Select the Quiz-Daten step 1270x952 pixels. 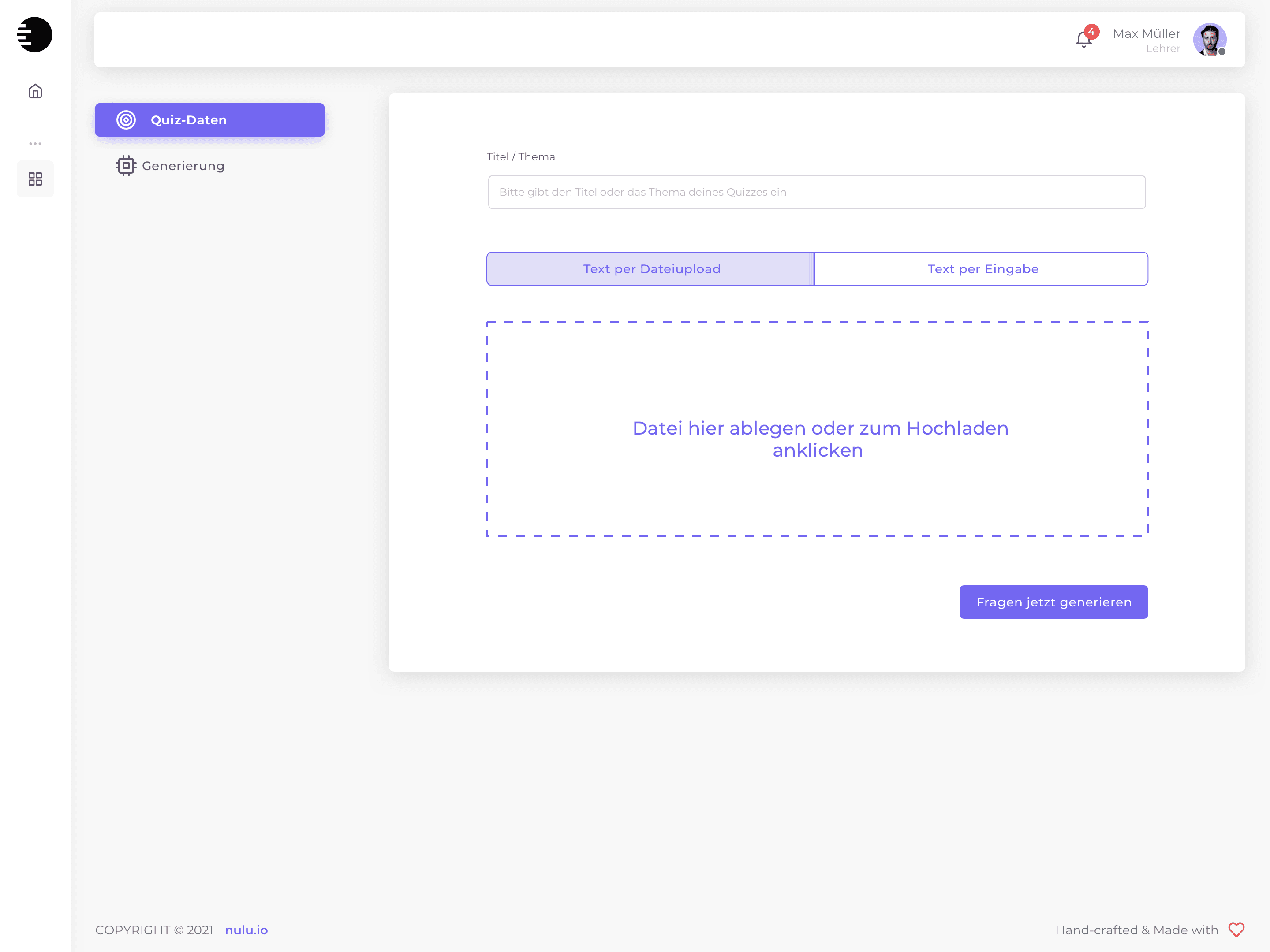(x=209, y=120)
